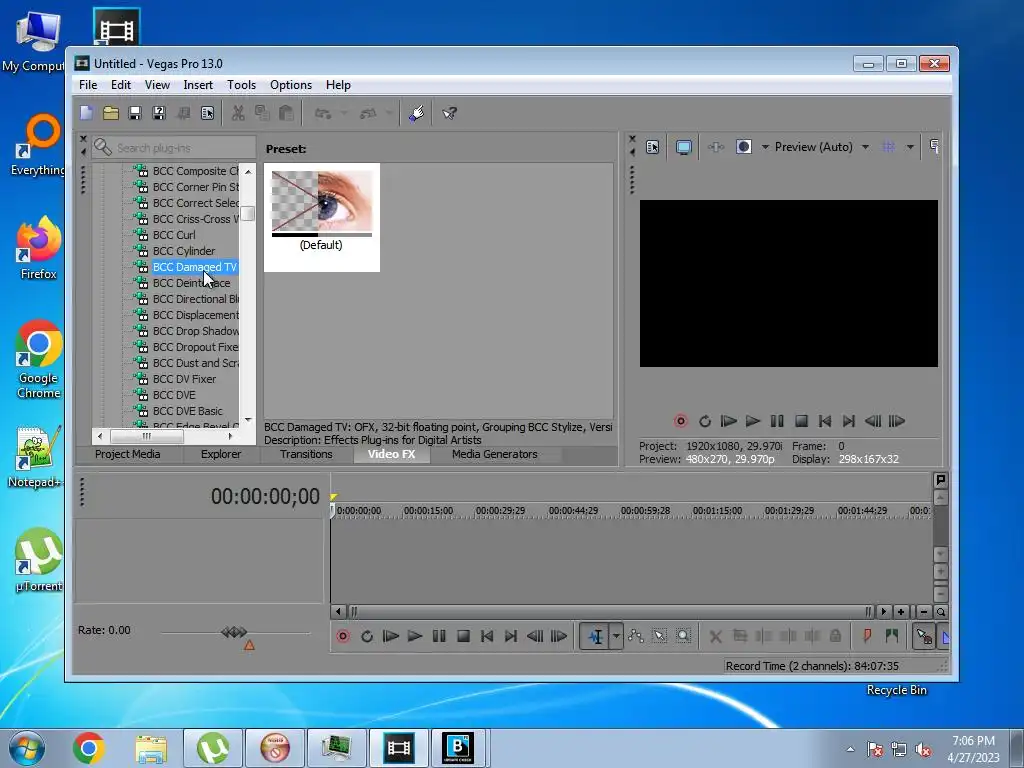Open the Options menu
This screenshot has height=768, width=1024.
[x=291, y=85]
